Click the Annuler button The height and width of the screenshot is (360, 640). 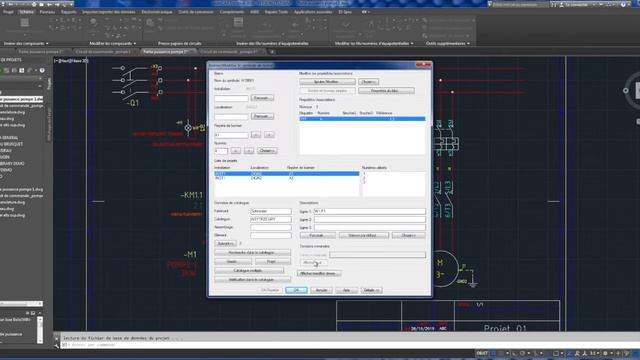tap(321, 290)
